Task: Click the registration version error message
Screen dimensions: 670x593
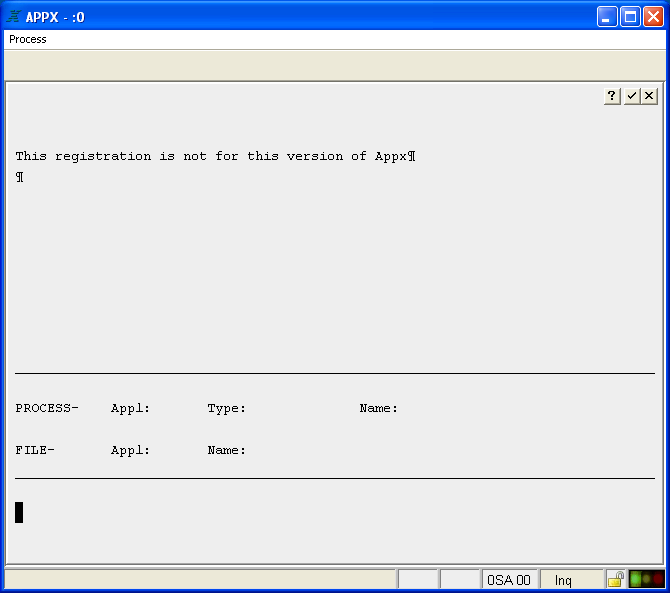Action: tap(215, 156)
